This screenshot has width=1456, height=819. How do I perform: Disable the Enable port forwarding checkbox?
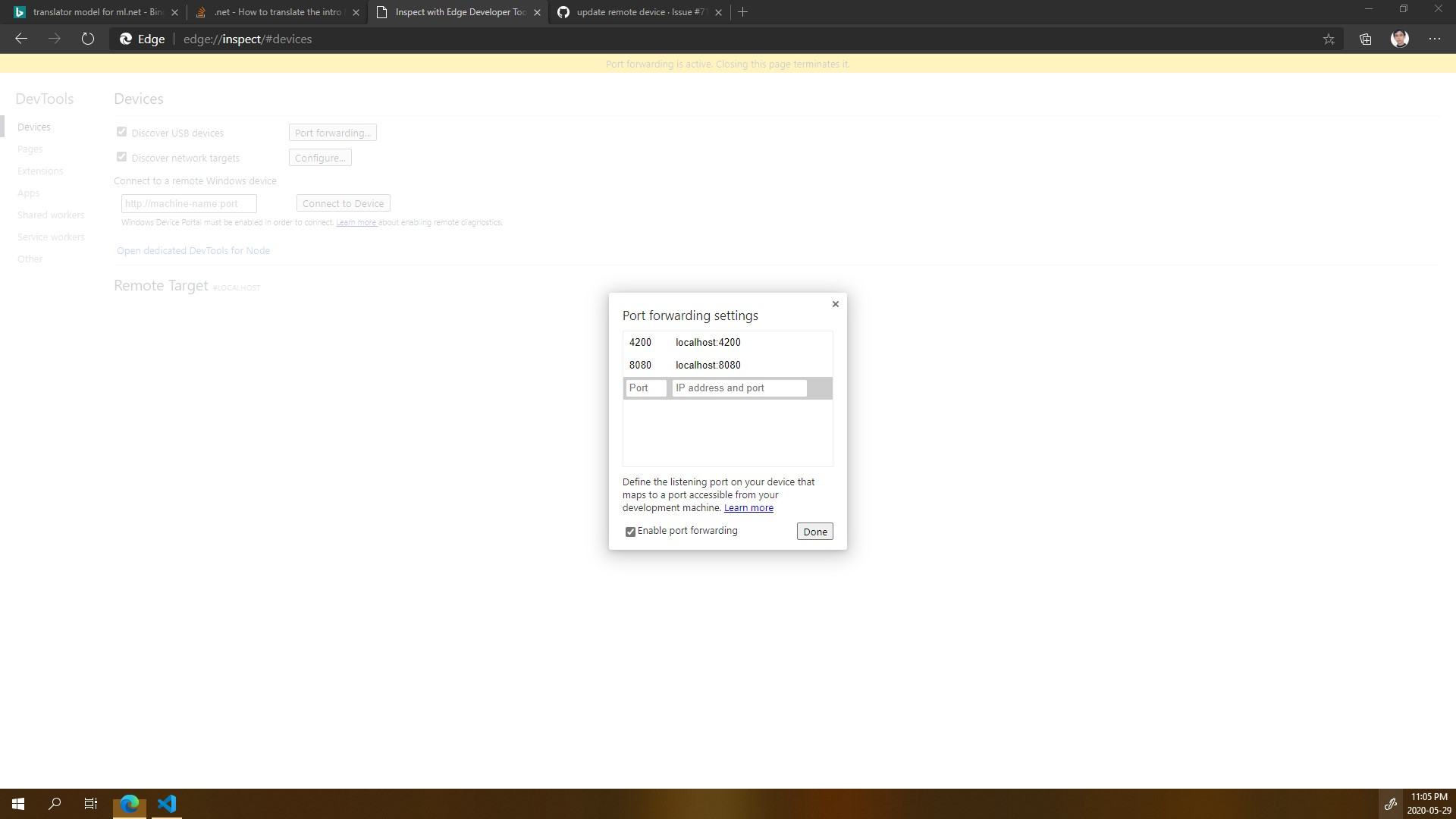[630, 532]
